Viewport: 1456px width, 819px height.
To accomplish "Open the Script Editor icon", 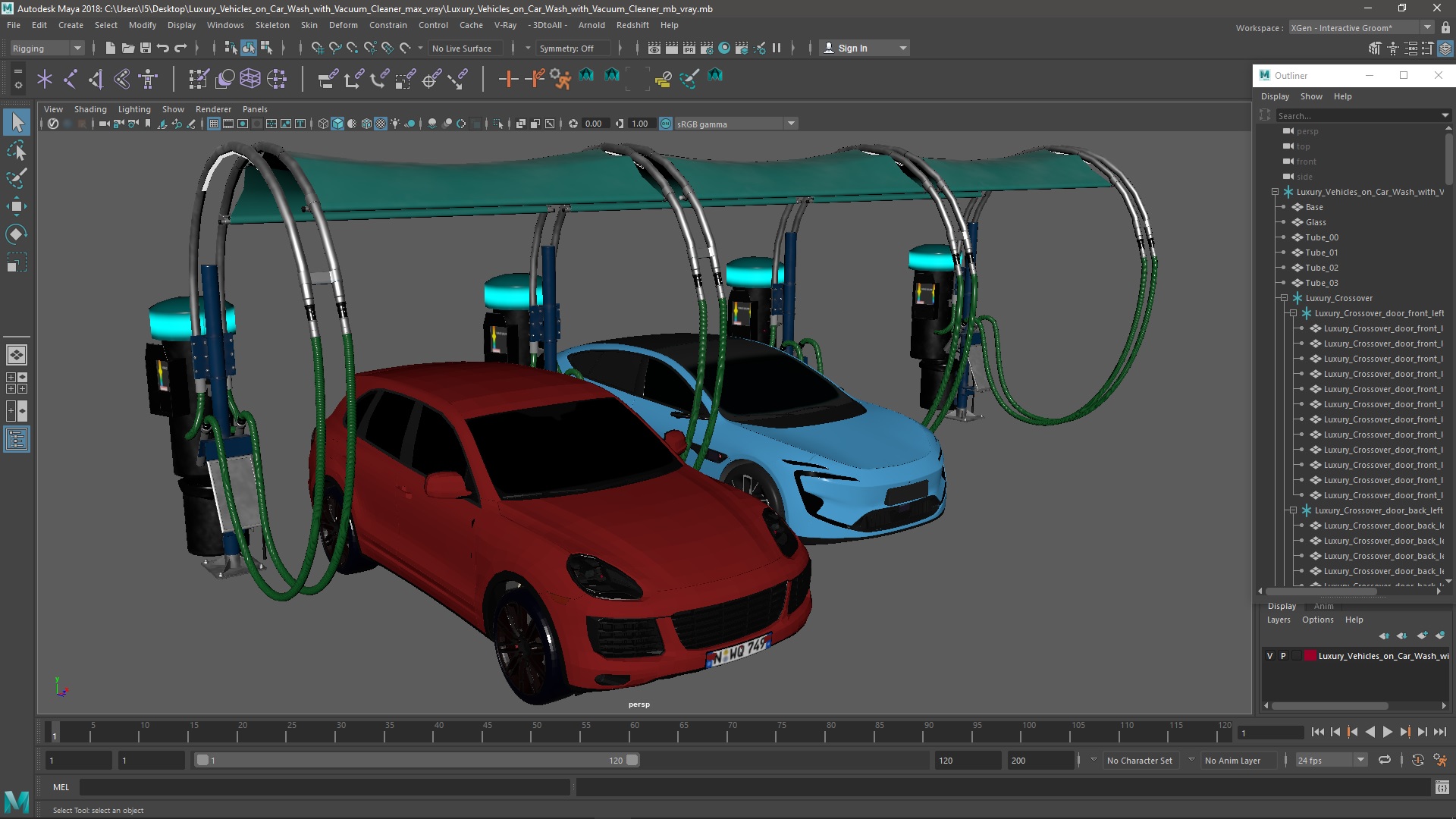I will tap(1442, 787).
